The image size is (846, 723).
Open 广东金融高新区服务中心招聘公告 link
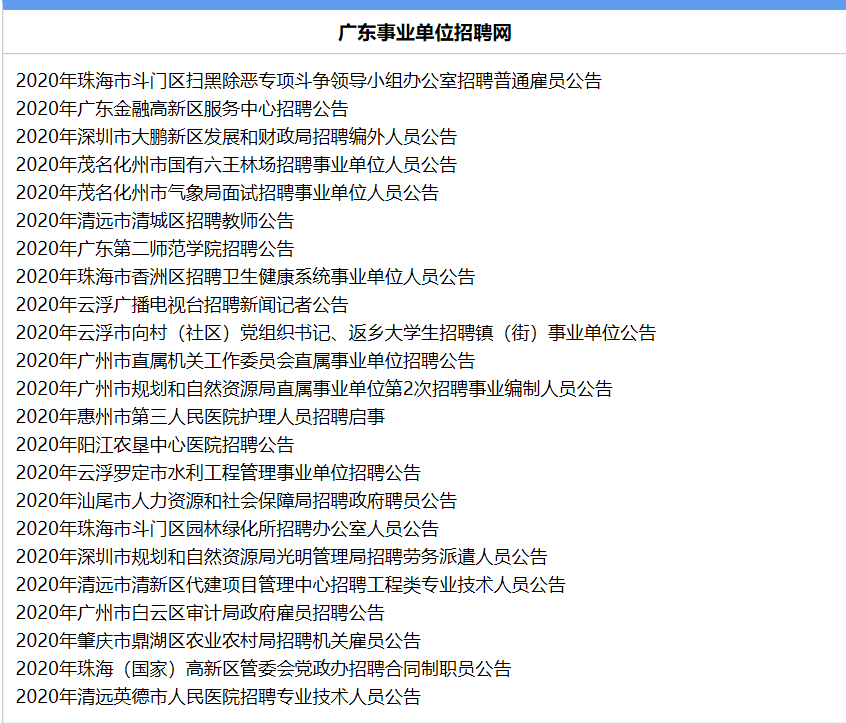[x=182, y=109]
